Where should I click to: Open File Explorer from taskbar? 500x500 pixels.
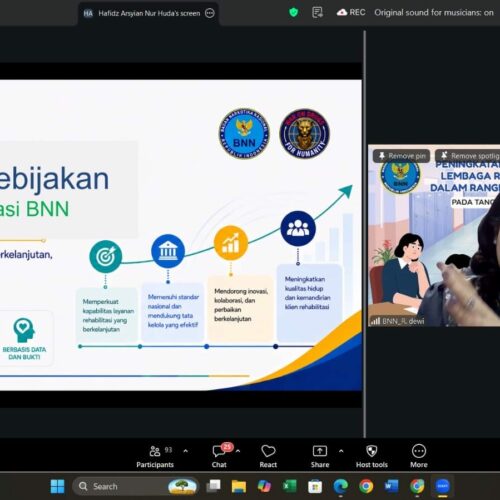click(239, 486)
